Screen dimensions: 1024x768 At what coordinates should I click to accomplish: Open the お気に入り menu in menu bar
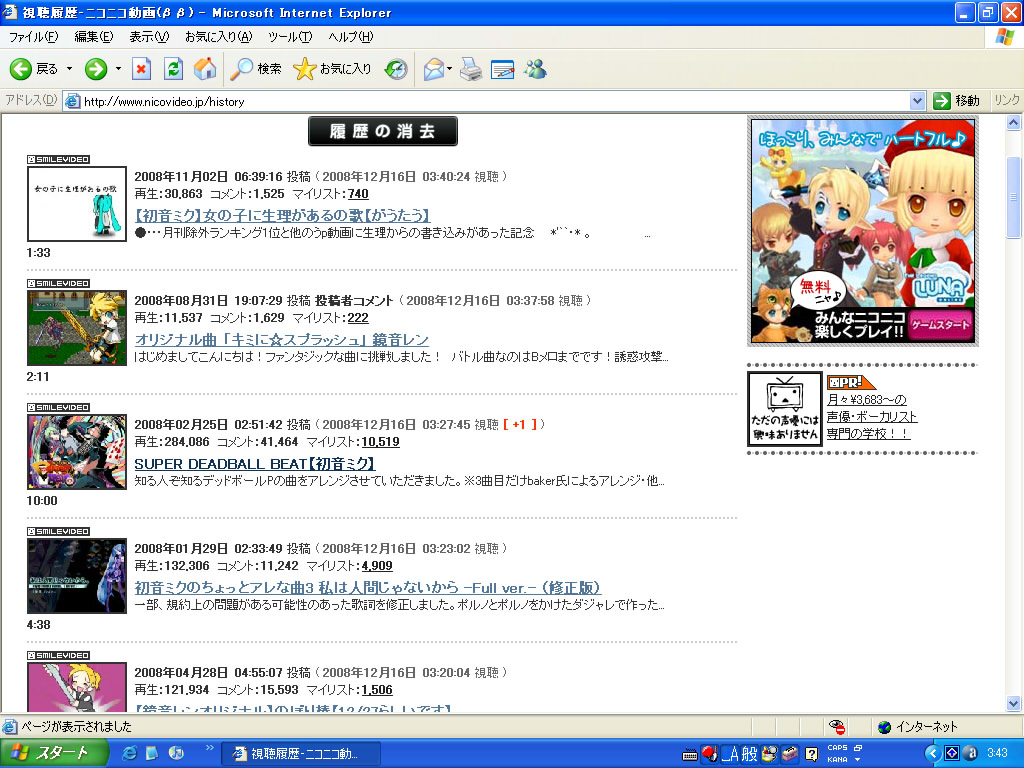click(218, 37)
